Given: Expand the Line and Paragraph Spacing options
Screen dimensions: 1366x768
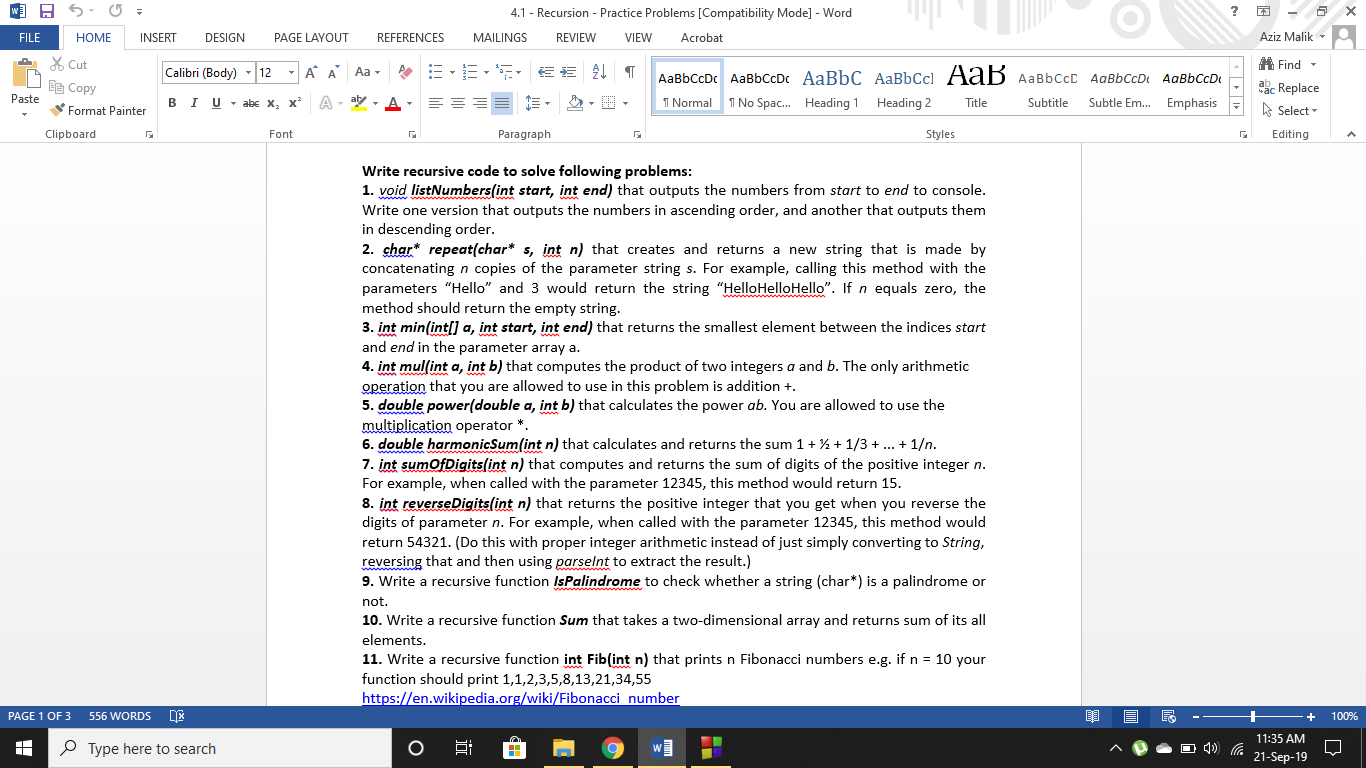Looking at the screenshot, I should (x=547, y=103).
